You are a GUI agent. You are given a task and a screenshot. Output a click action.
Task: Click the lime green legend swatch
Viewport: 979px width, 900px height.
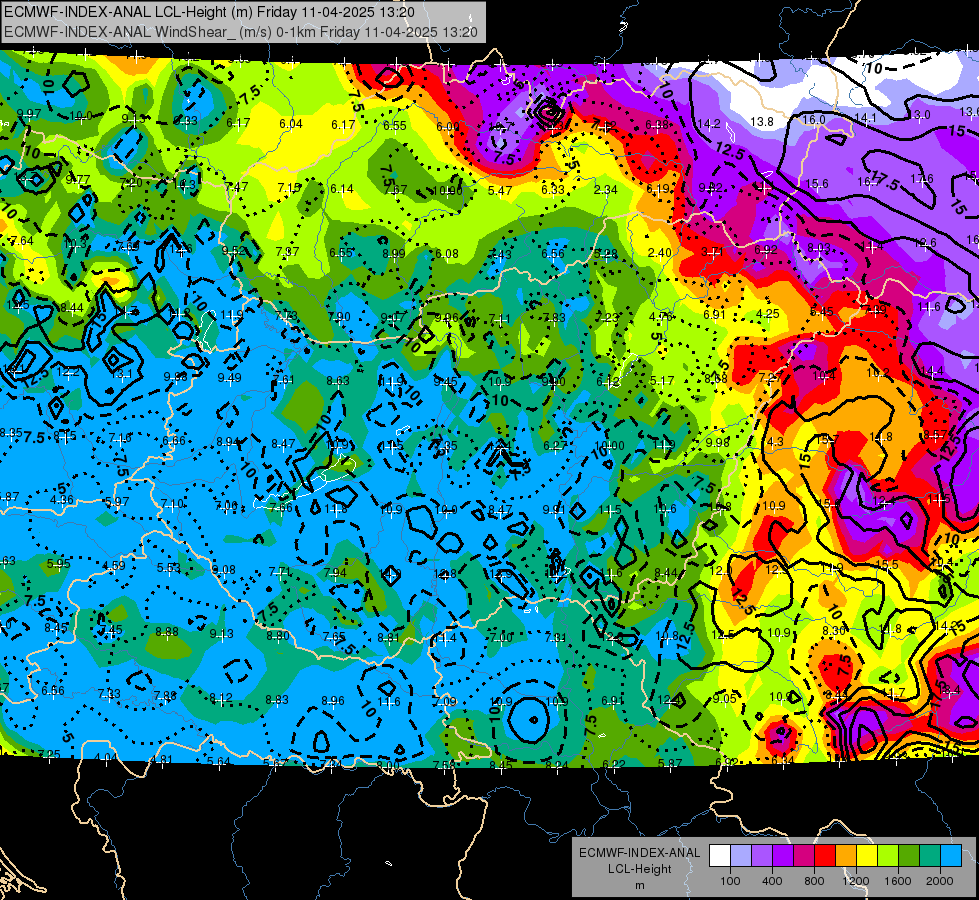[x=888, y=856]
